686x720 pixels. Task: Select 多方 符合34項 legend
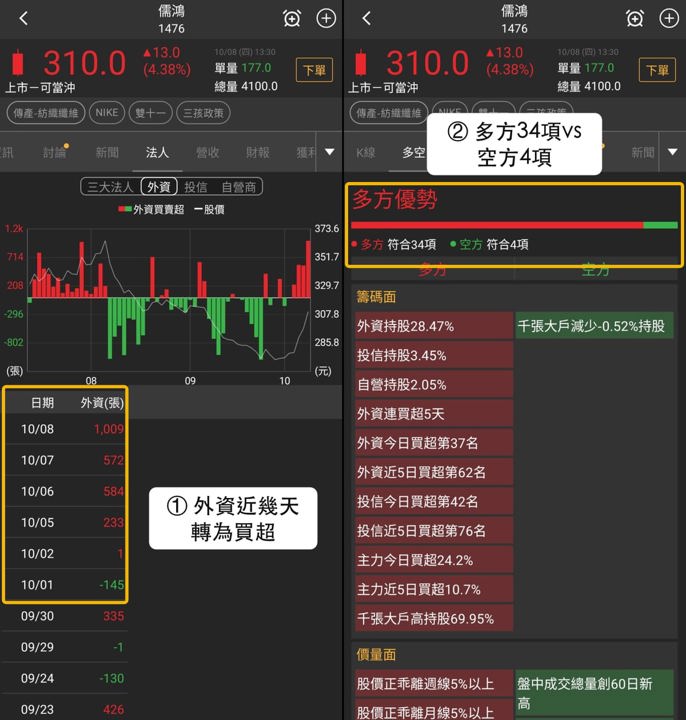tap(394, 244)
